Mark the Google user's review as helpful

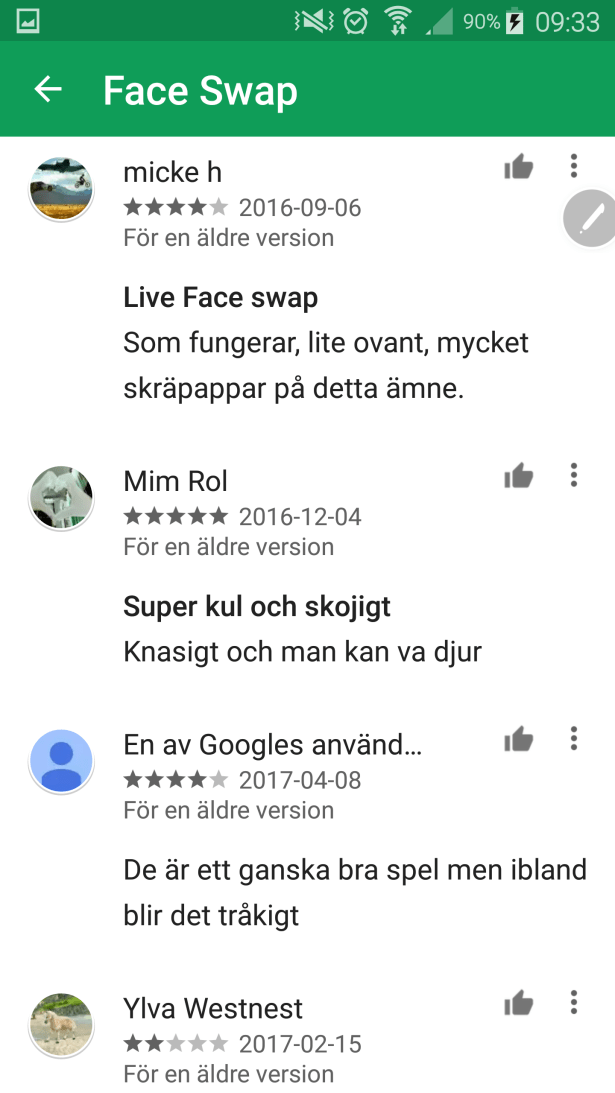[519, 740]
